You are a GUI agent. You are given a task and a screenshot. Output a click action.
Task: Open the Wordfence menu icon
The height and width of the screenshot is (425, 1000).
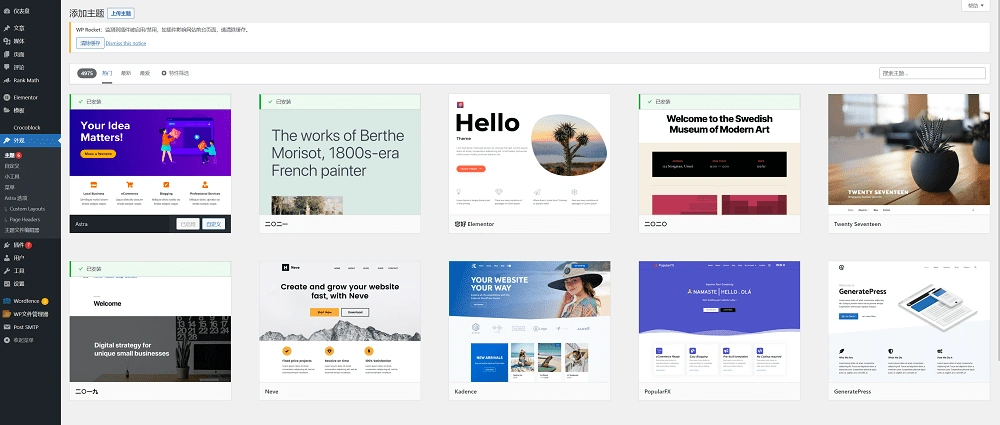(x=6, y=300)
